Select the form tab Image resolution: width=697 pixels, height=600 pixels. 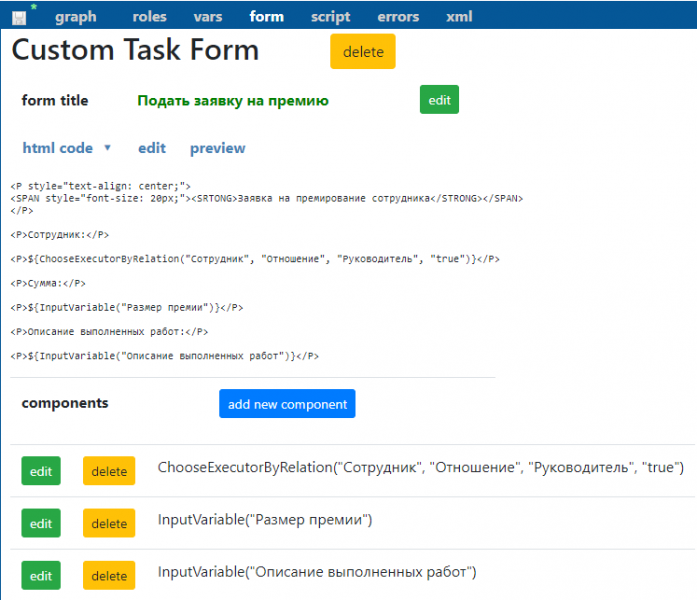click(266, 17)
